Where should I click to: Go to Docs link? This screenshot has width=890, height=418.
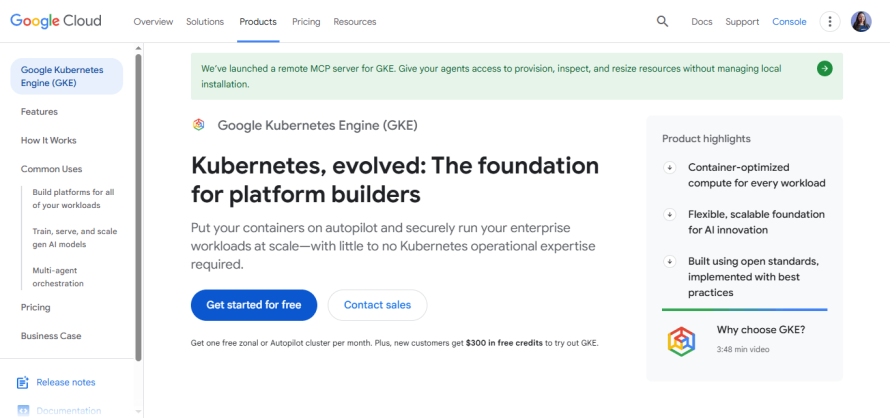coord(702,22)
